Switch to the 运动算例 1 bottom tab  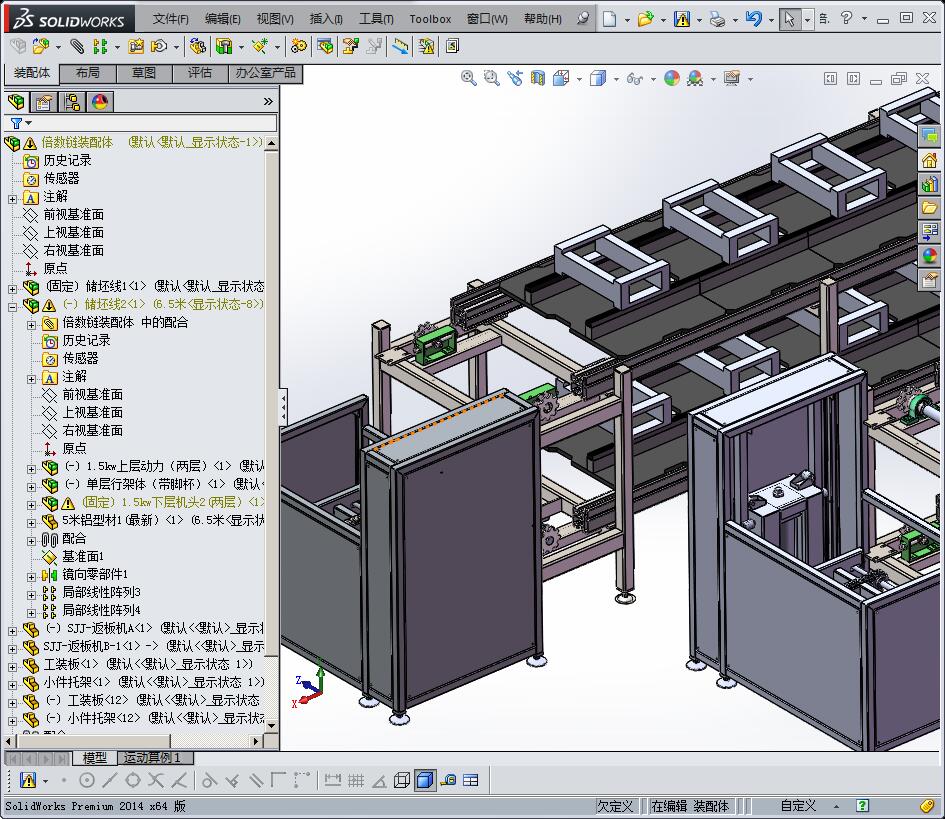[x=152, y=758]
